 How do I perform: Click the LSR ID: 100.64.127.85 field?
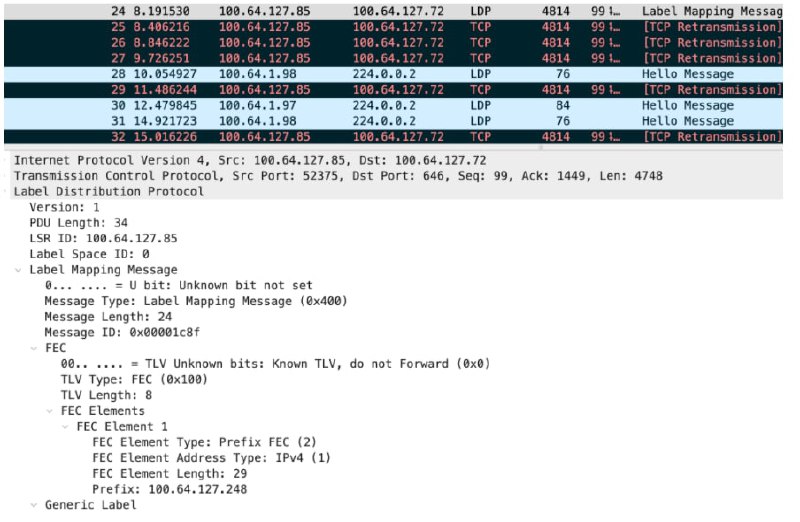pos(103,238)
